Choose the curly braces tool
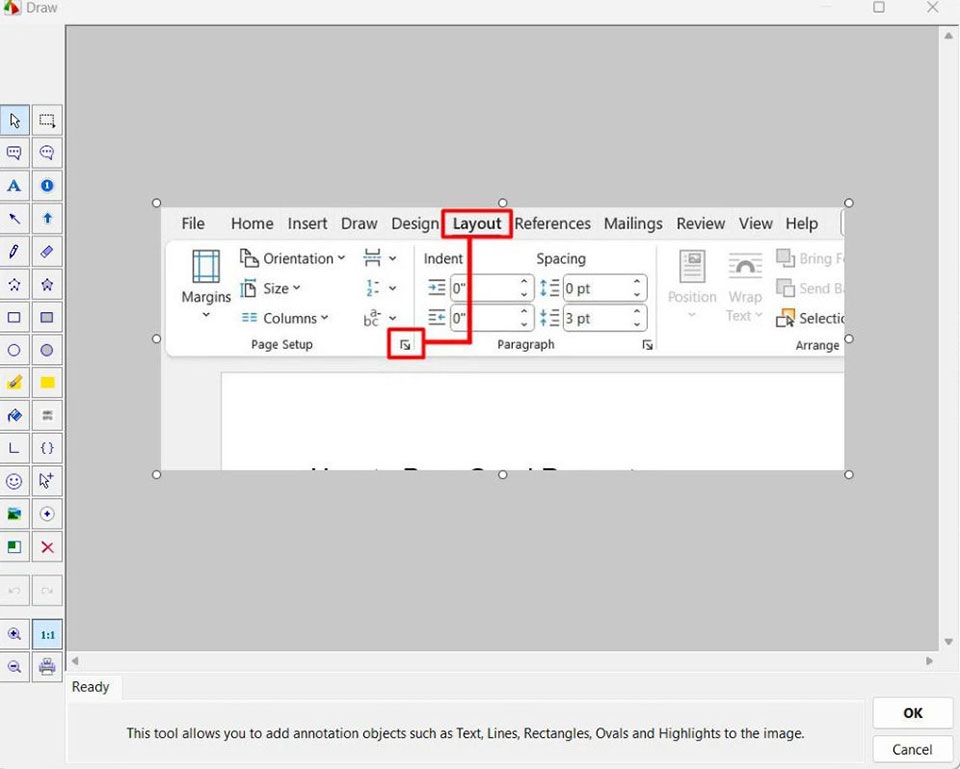960x769 pixels. click(47, 448)
